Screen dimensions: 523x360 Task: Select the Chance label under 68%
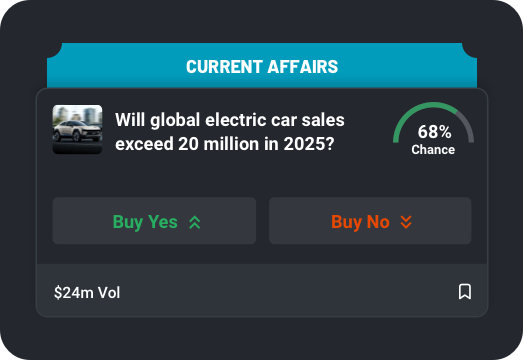click(433, 149)
